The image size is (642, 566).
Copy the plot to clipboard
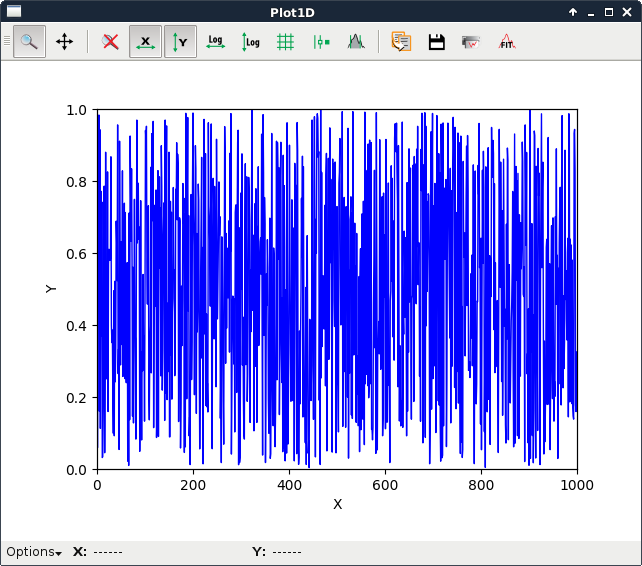(401, 42)
